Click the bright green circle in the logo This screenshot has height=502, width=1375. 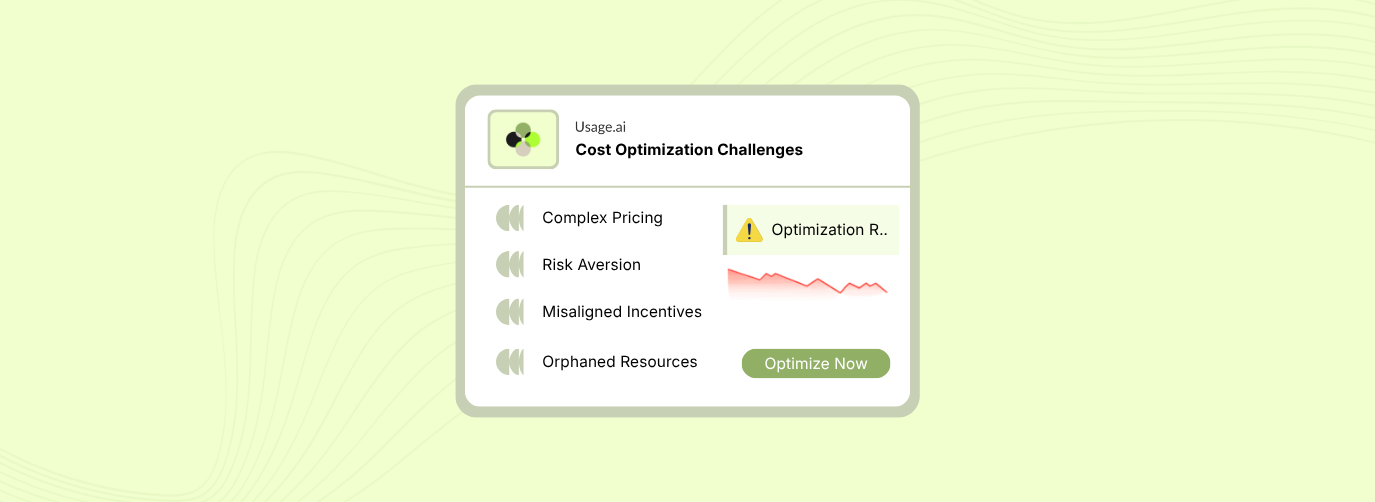(x=533, y=139)
